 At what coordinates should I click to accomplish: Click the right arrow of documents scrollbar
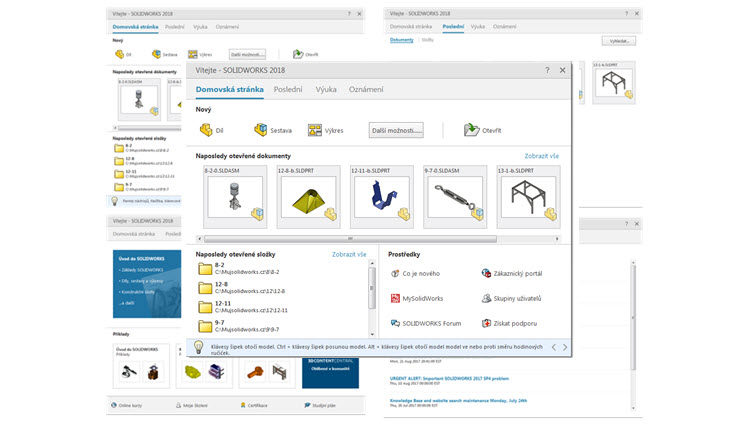coord(557,239)
